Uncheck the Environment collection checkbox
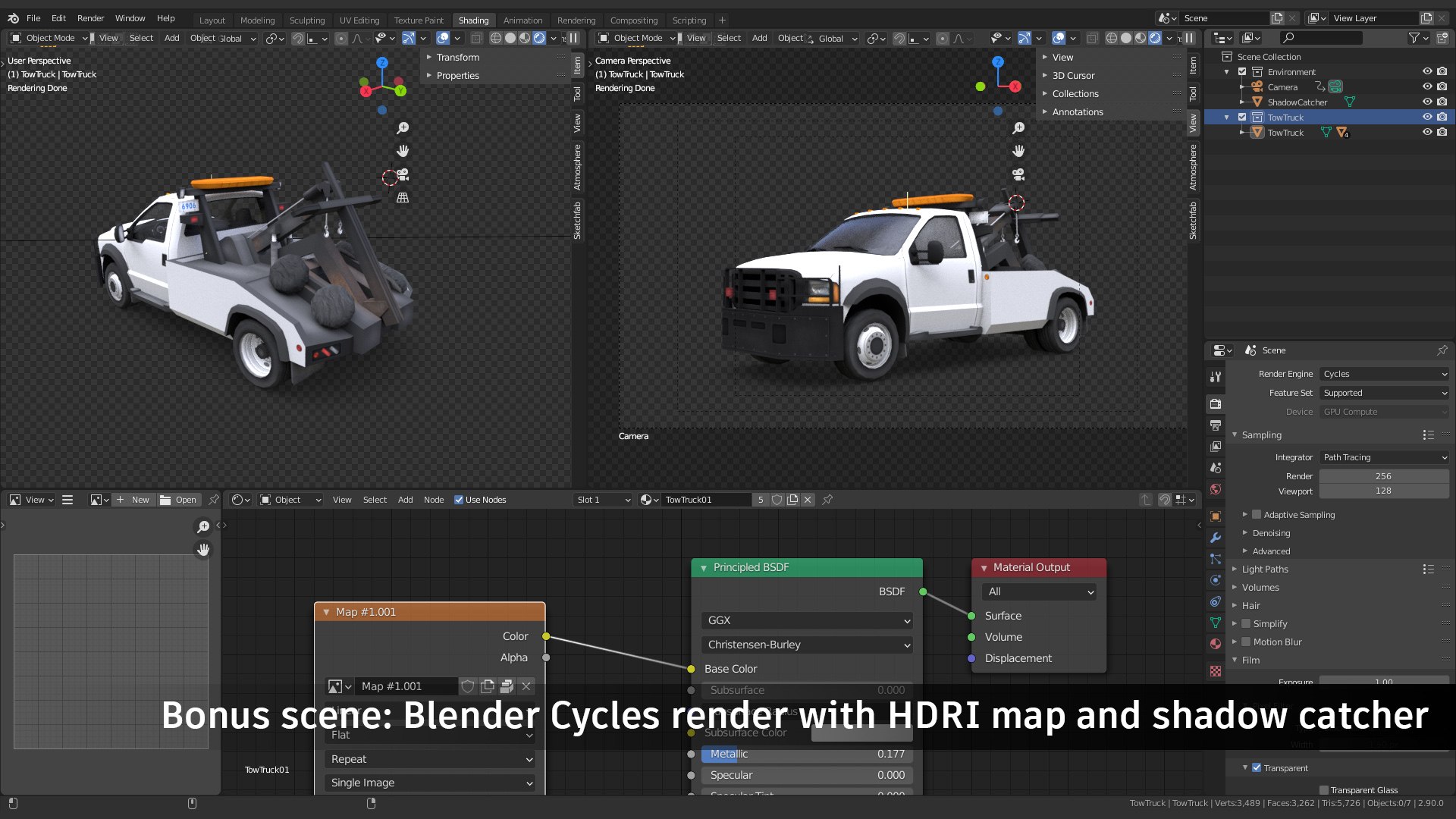 (1242, 72)
